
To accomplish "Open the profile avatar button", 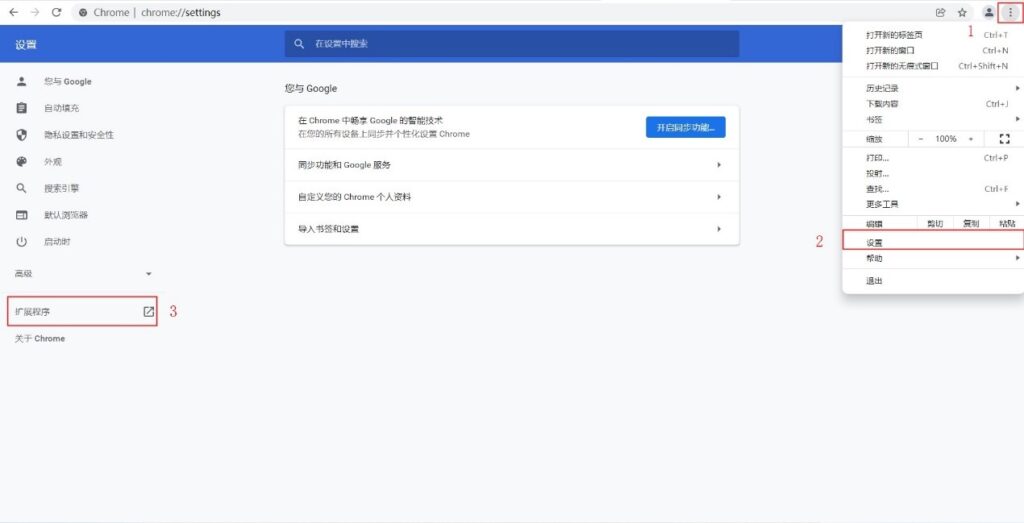I will point(989,12).
